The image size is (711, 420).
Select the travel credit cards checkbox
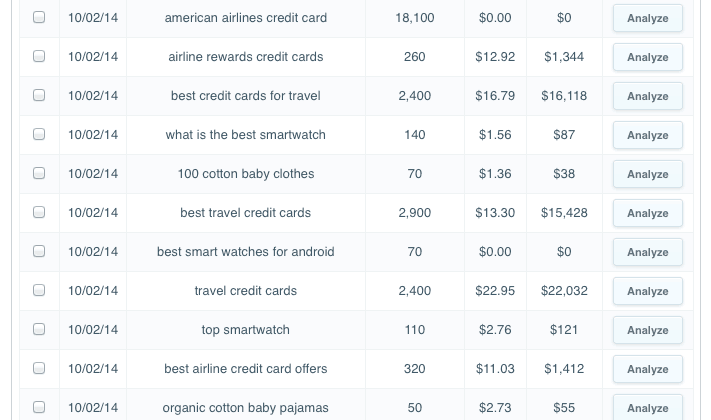[x=39, y=290]
